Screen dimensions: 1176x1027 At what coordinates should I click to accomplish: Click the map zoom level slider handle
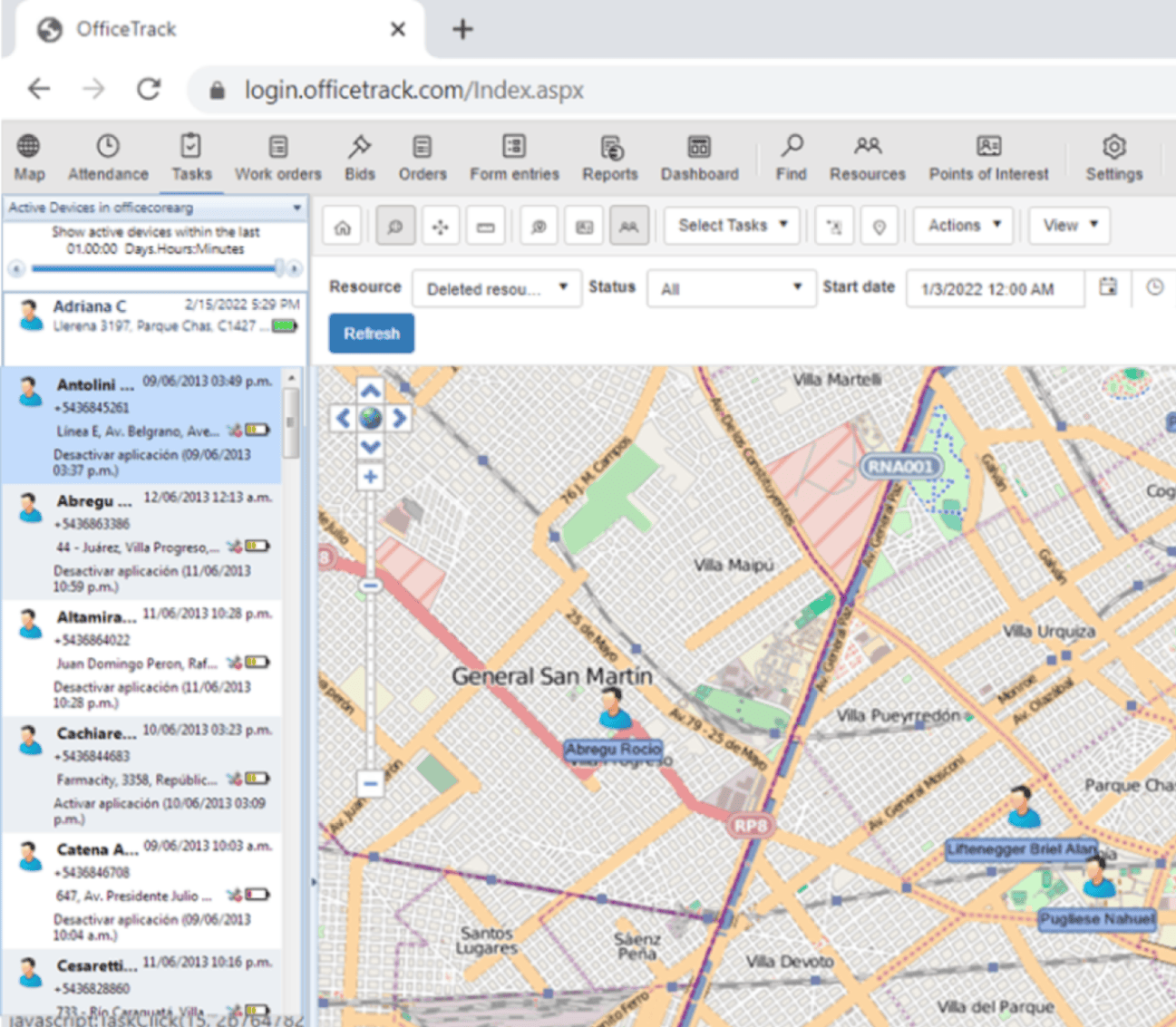click(x=370, y=586)
